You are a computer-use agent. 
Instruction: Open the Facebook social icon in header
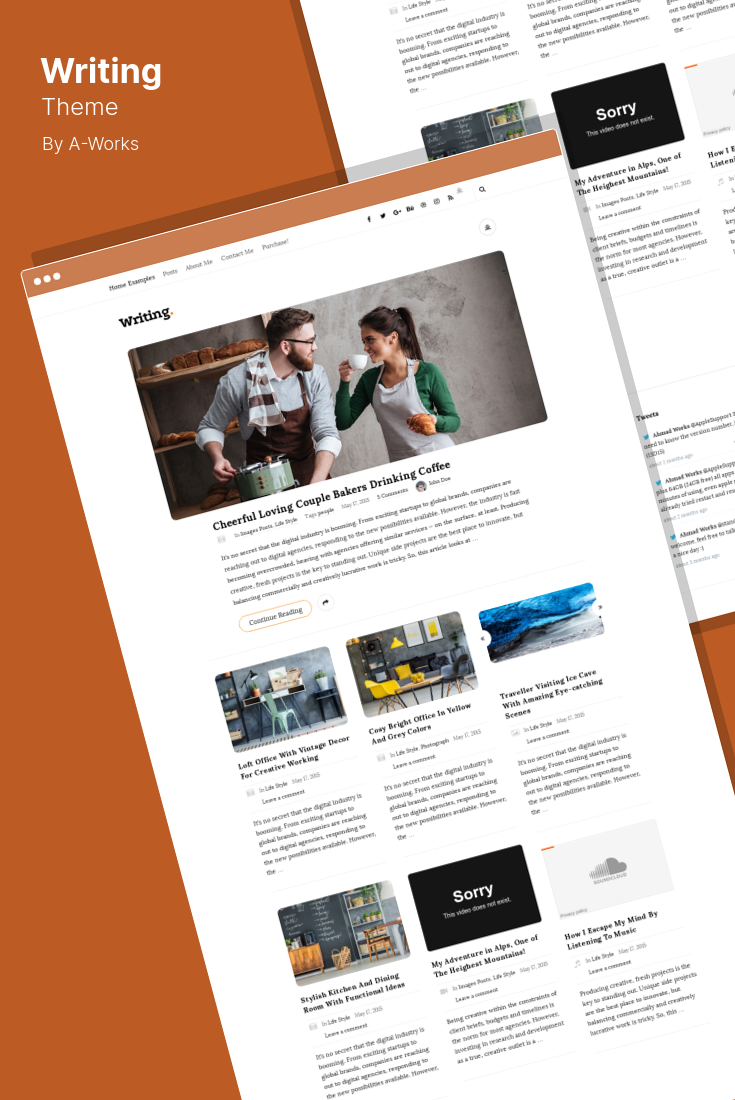click(369, 219)
